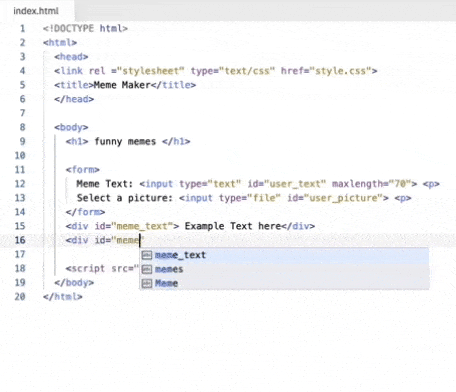Pick the Meme autocomplete suggestion

pos(284,283)
